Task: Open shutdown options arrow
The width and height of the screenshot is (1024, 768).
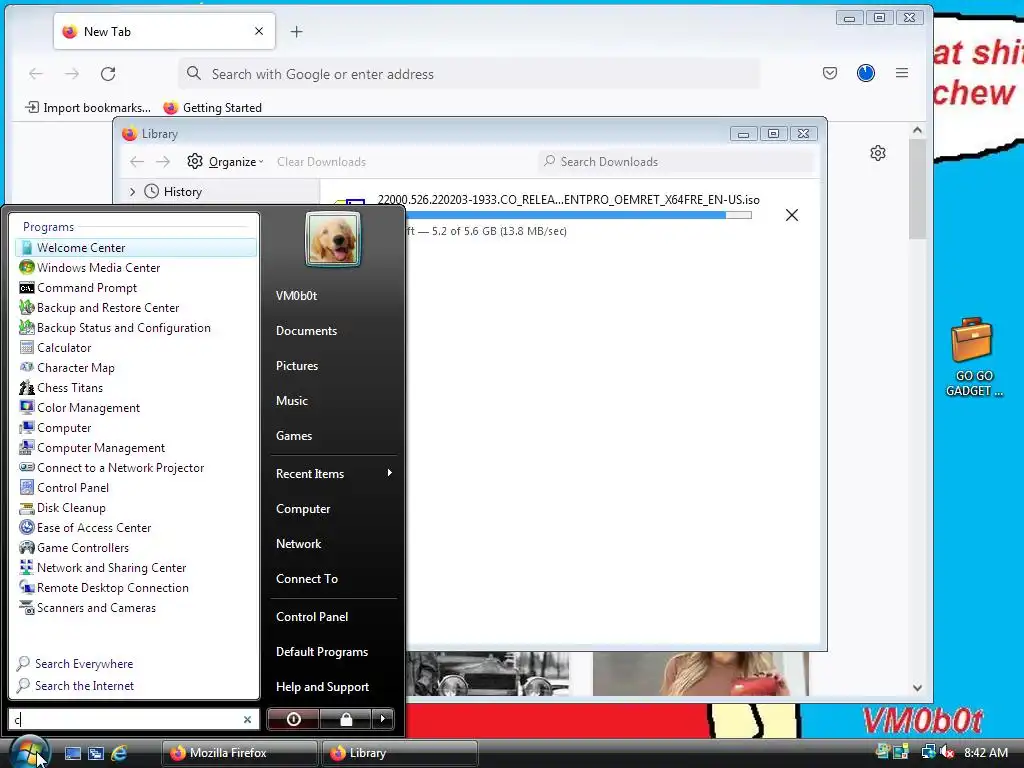Action: click(x=383, y=719)
